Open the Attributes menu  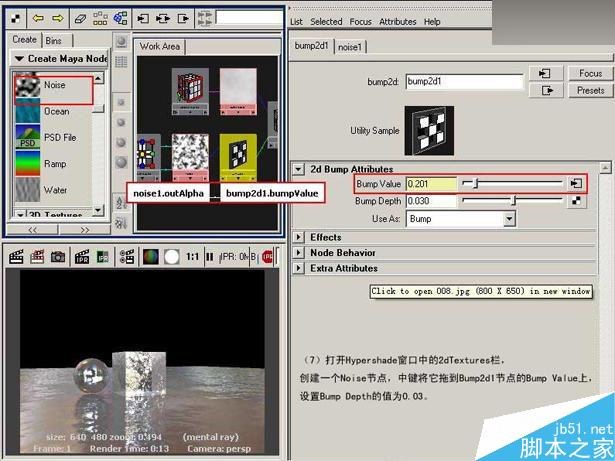click(398, 22)
